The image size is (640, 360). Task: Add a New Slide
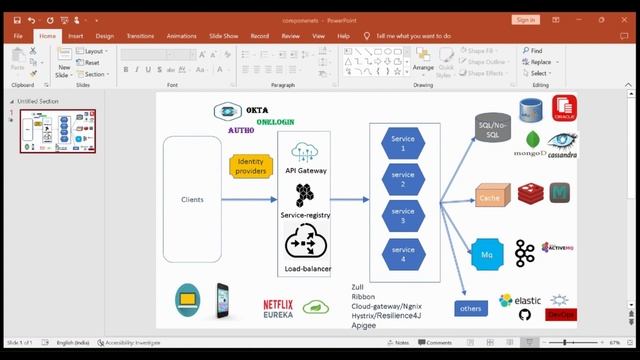click(64, 62)
